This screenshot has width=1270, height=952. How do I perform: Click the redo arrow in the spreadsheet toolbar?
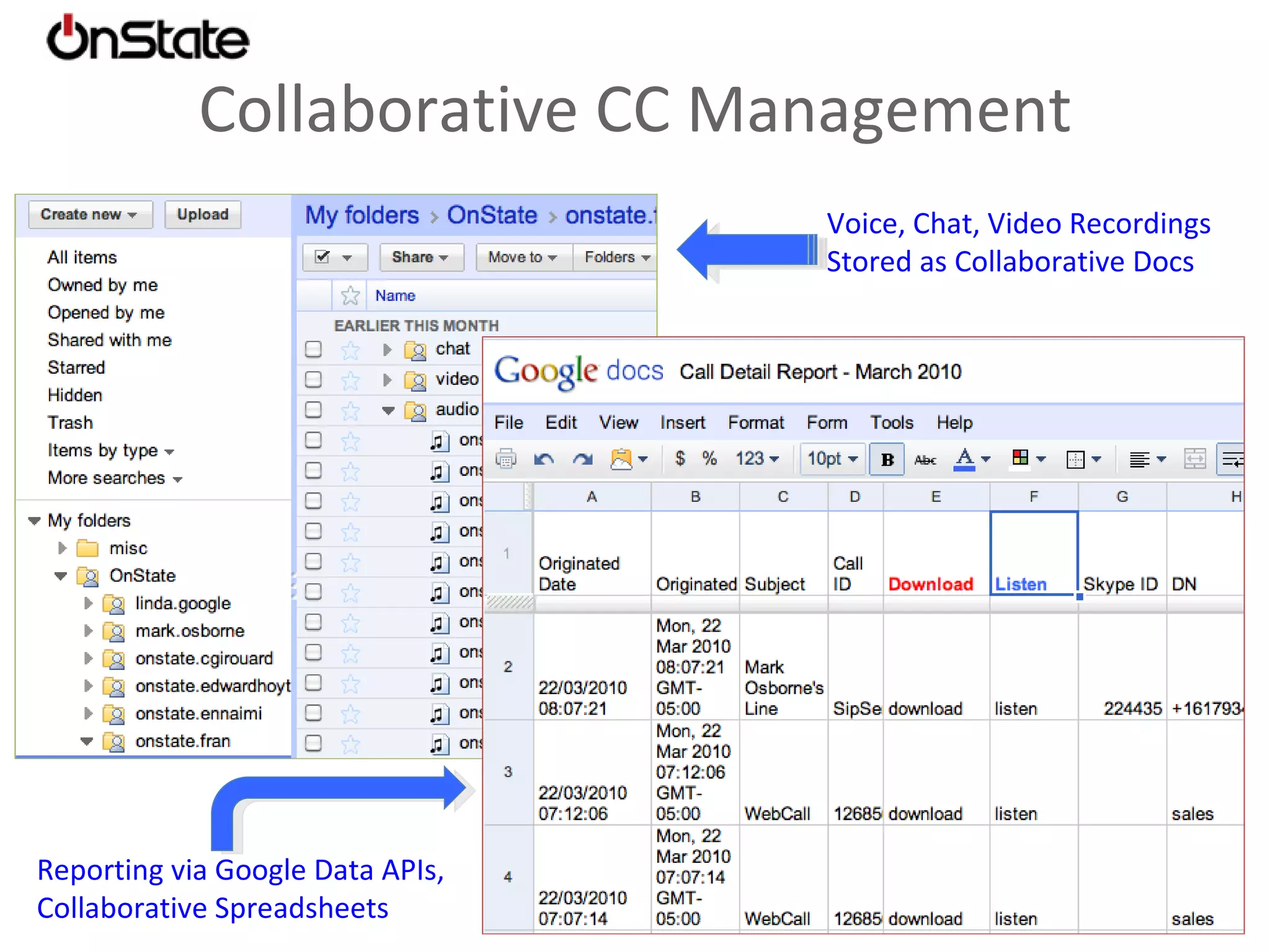pos(582,459)
